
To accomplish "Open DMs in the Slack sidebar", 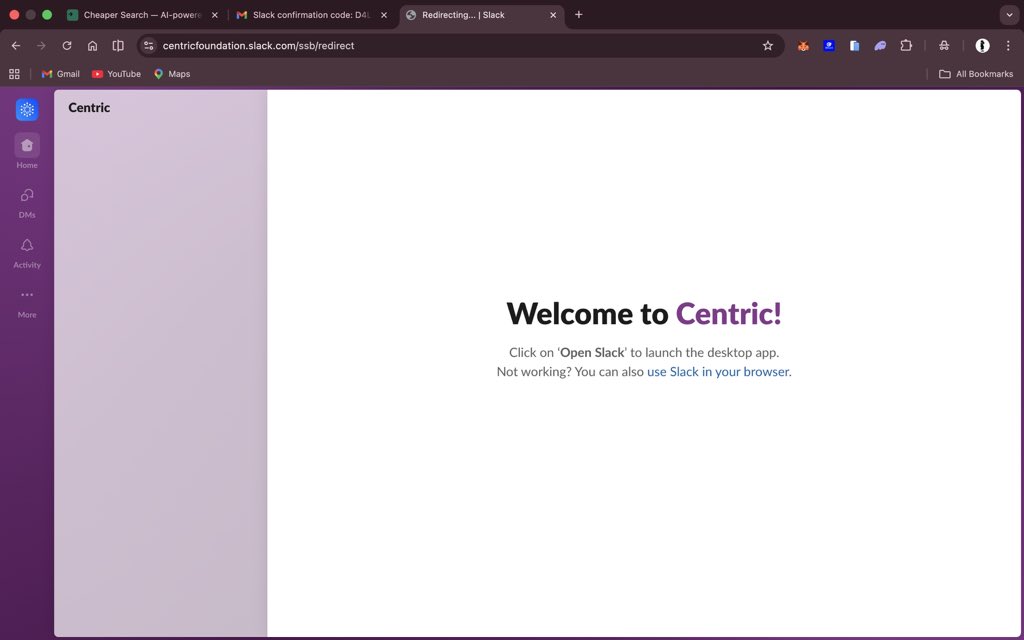I will 27,202.
